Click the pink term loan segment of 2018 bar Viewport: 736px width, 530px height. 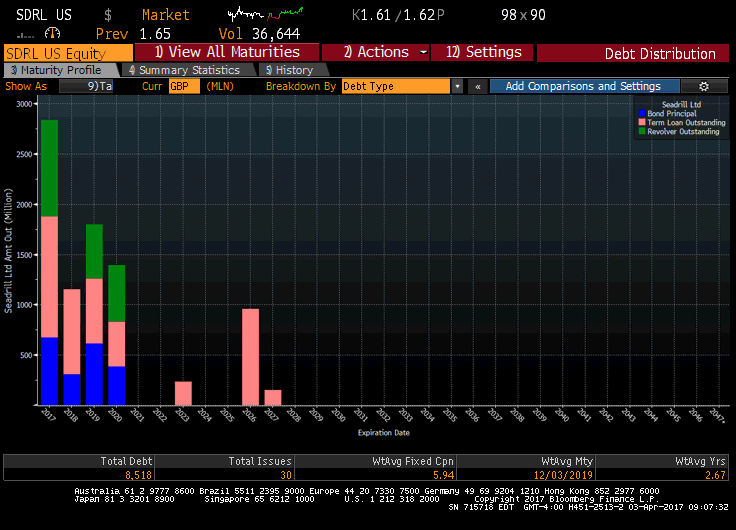click(x=72, y=331)
